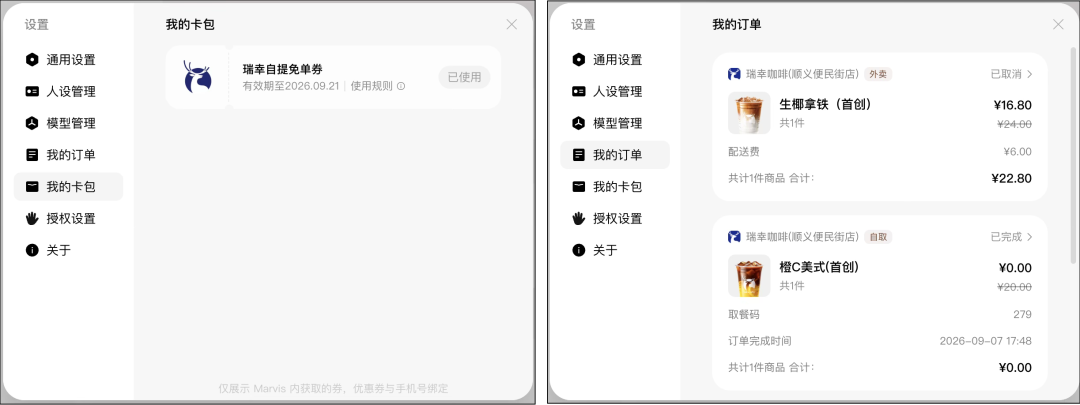Expand the 已完成 order details chevron
The width and height of the screenshot is (1080, 405).
[1030, 237]
